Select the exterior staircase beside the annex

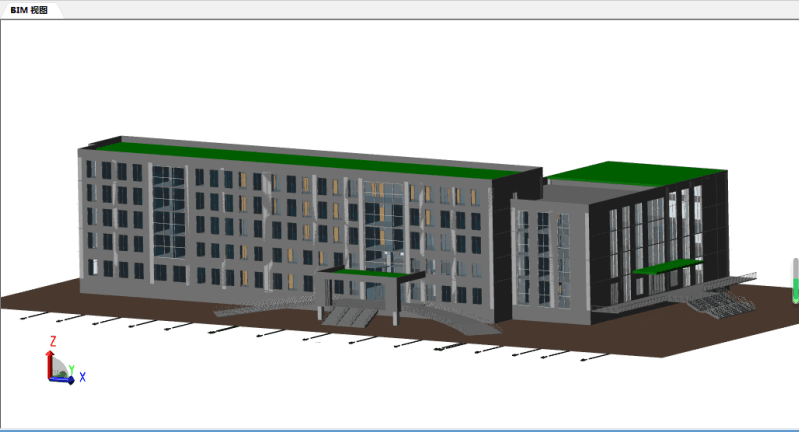[x=721, y=302]
